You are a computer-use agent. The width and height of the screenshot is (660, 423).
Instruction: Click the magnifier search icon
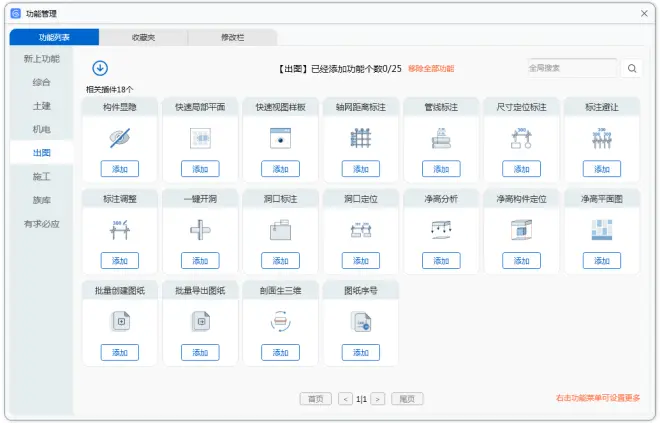632,68
